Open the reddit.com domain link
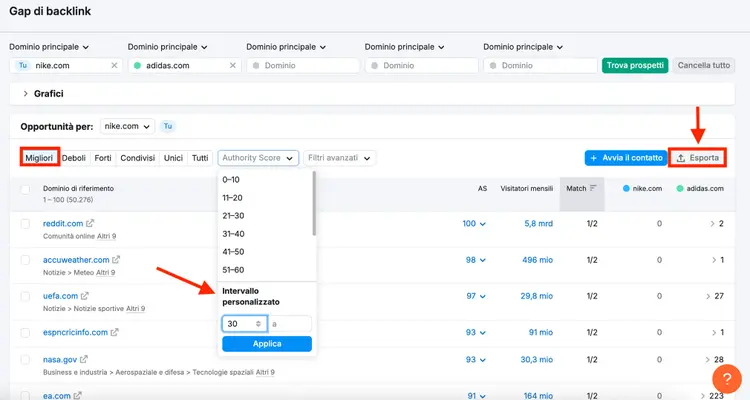750x400 pixels. pos(63,223)
